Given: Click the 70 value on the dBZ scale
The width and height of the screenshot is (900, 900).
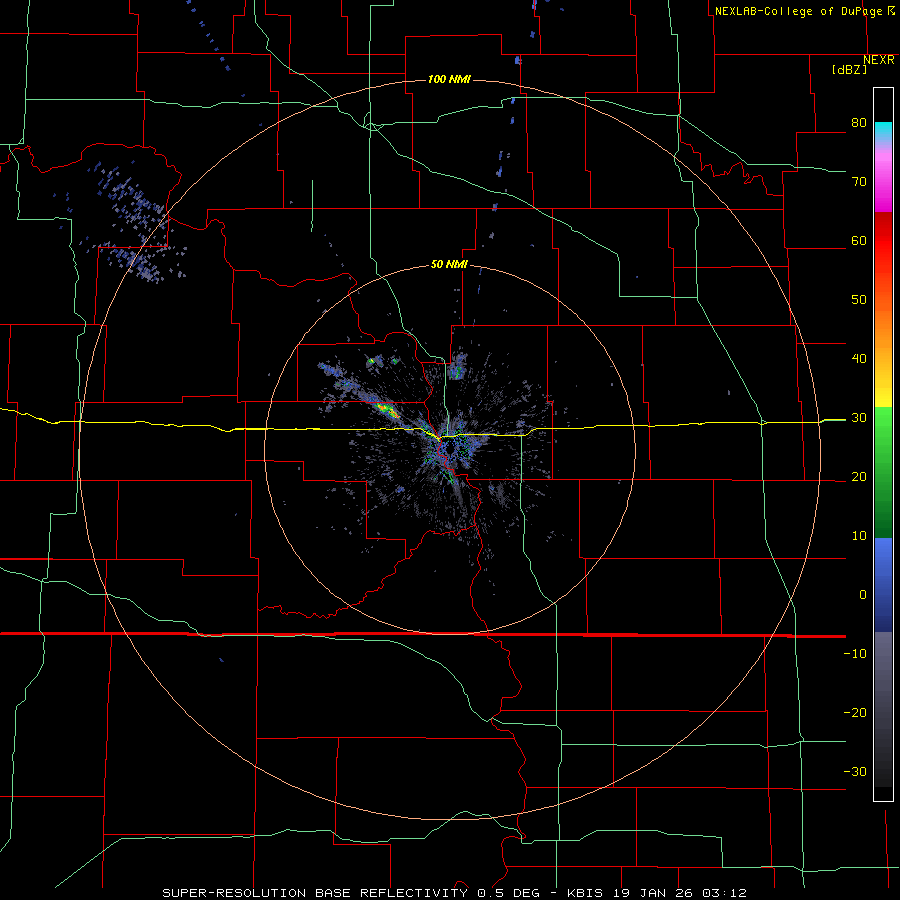Looking at the screenshot, I should pos(859,182).
